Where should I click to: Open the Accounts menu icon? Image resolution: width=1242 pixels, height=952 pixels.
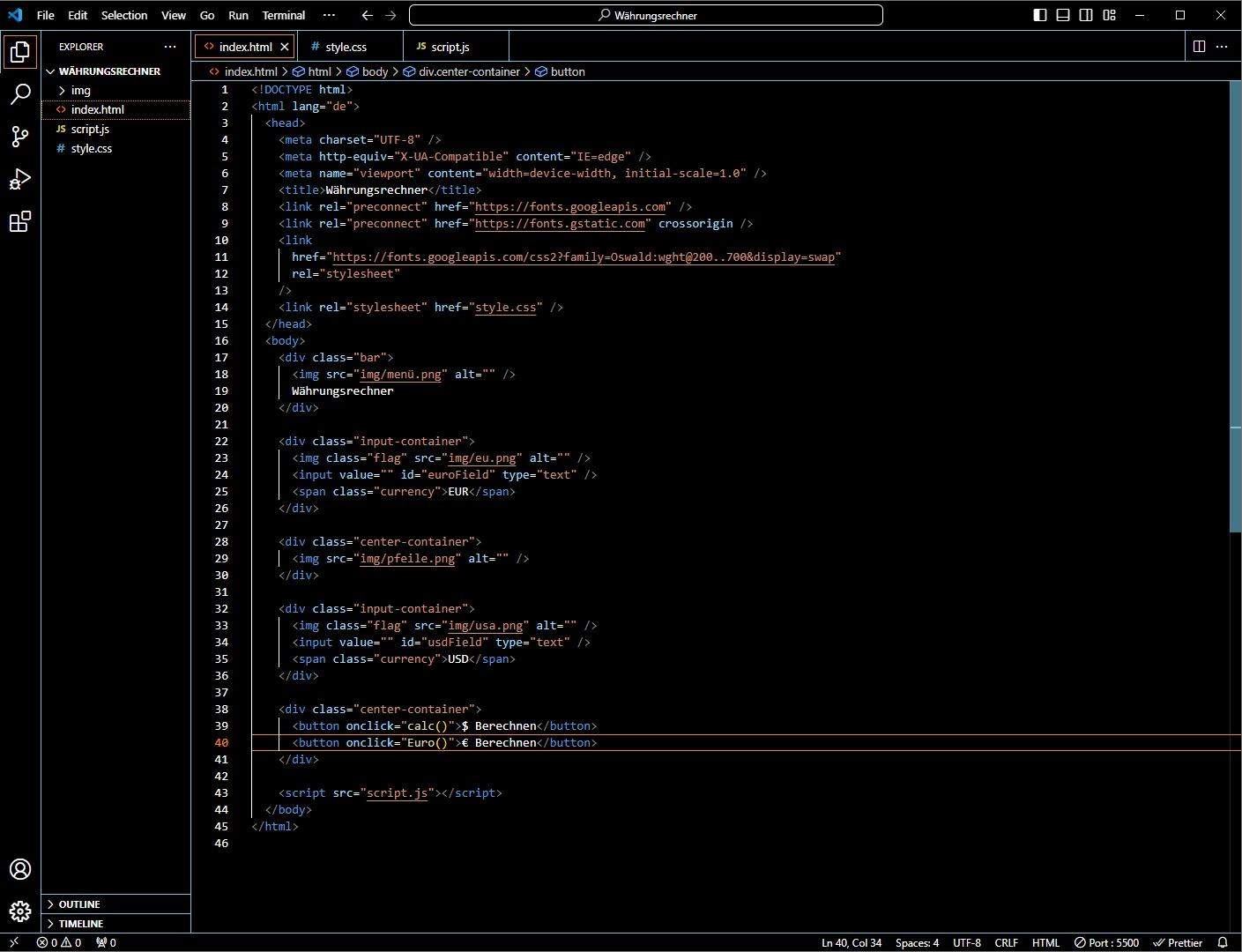click(x=20, y=869)
